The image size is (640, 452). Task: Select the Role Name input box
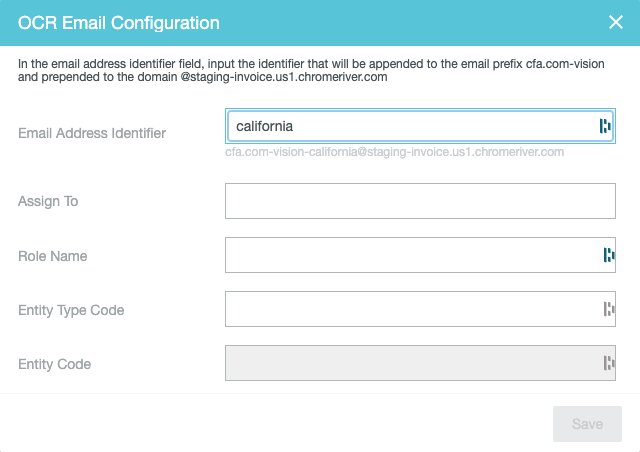pos(412,255)
